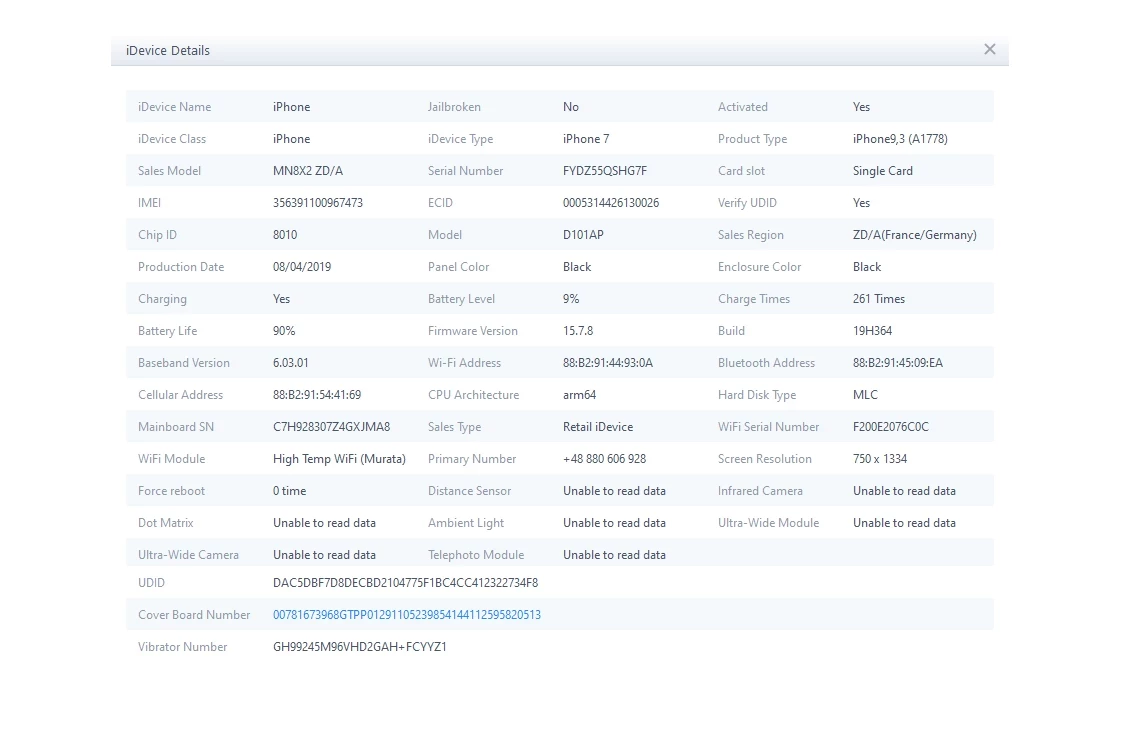Select the Cellular Address 88:B2:91:54:41:69
The height and width of the screenshot is (745, 1124).
[317, 395]
